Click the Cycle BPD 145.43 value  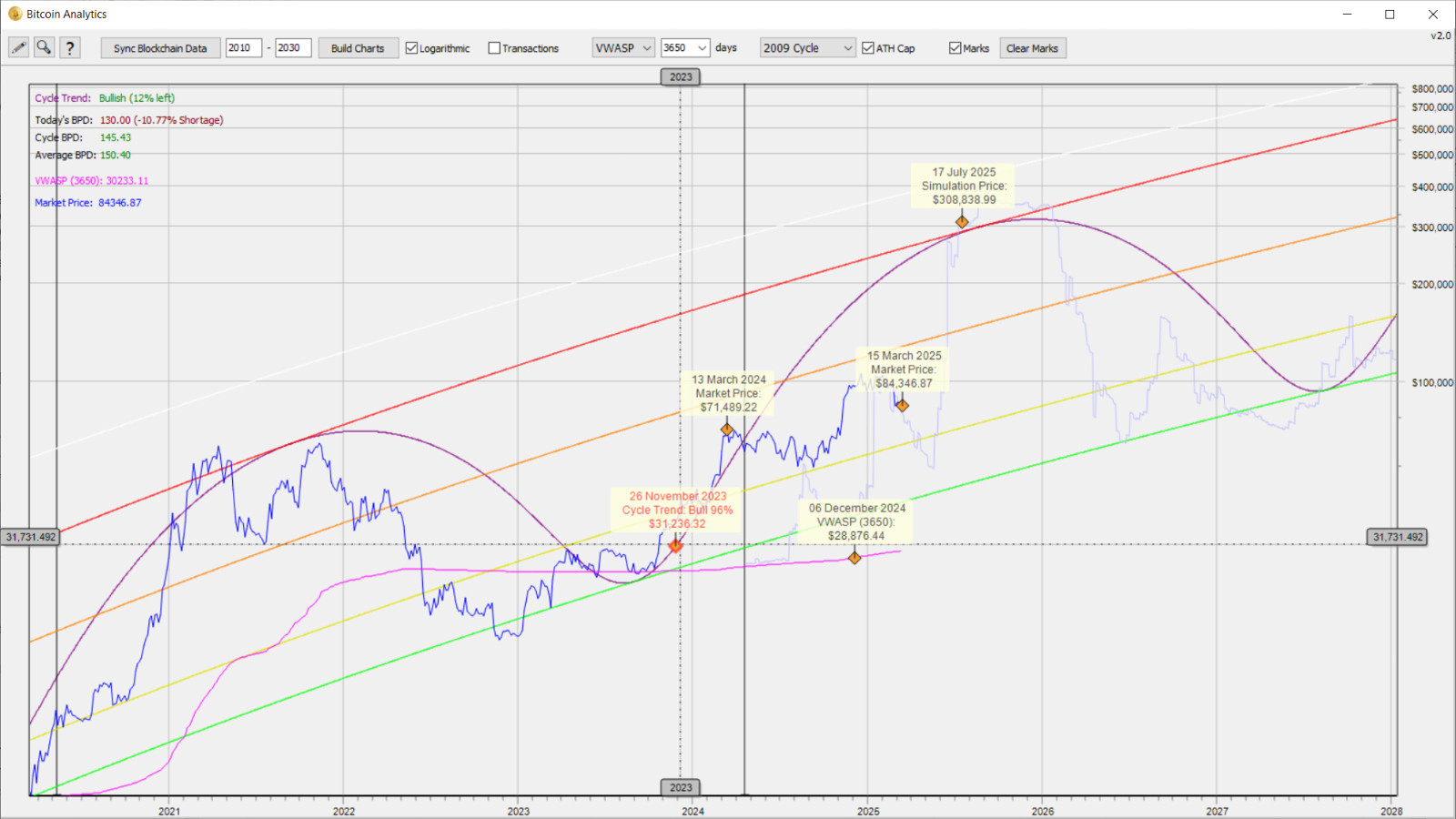click(x=116, y=137)
